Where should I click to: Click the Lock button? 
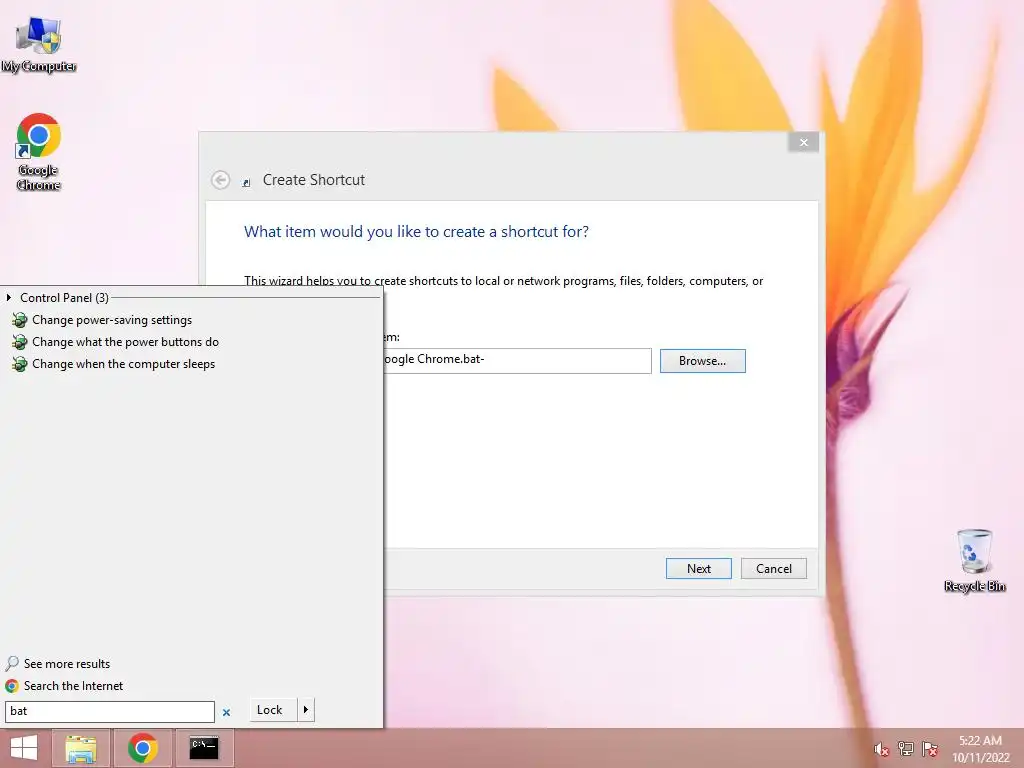point(273,710)
